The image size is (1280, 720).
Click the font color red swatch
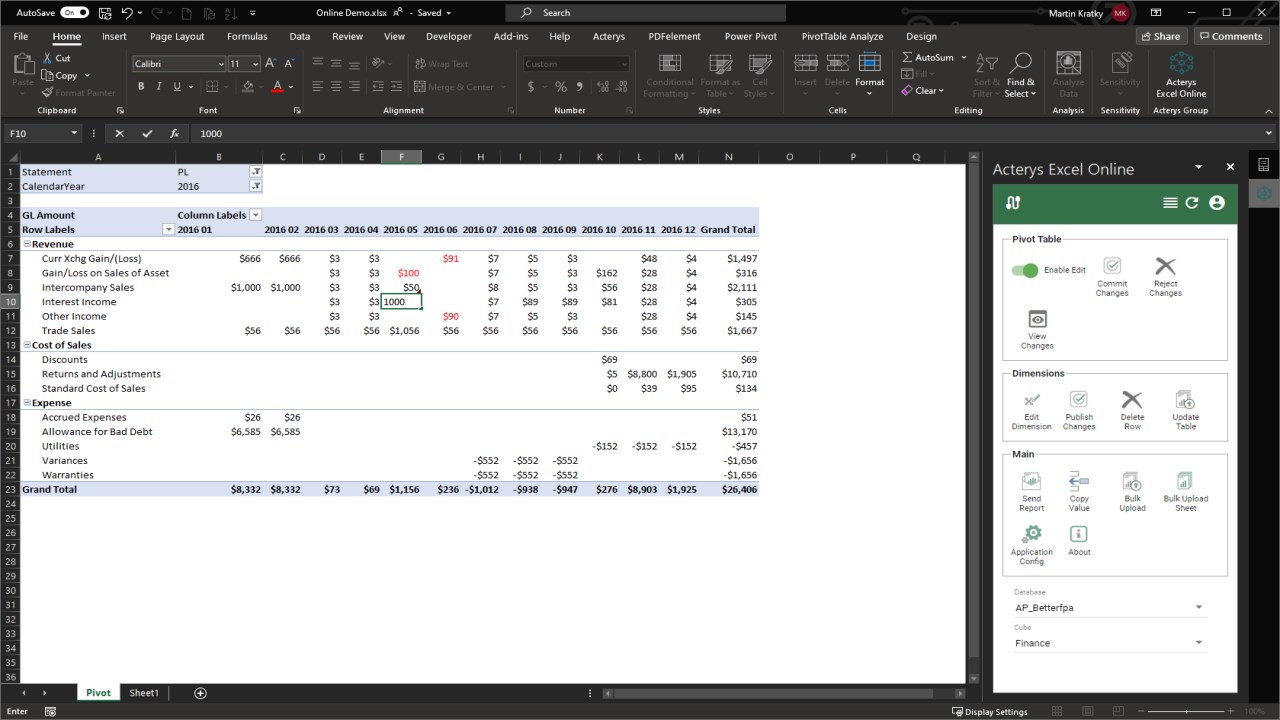[x=277, y=87]
